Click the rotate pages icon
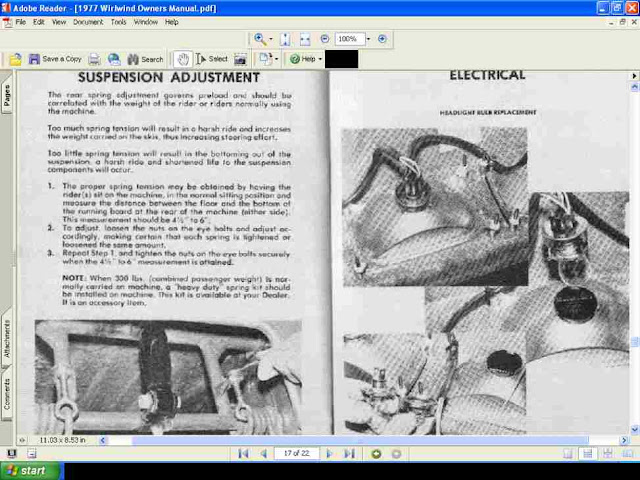The image size is (640, 480). 265,59
